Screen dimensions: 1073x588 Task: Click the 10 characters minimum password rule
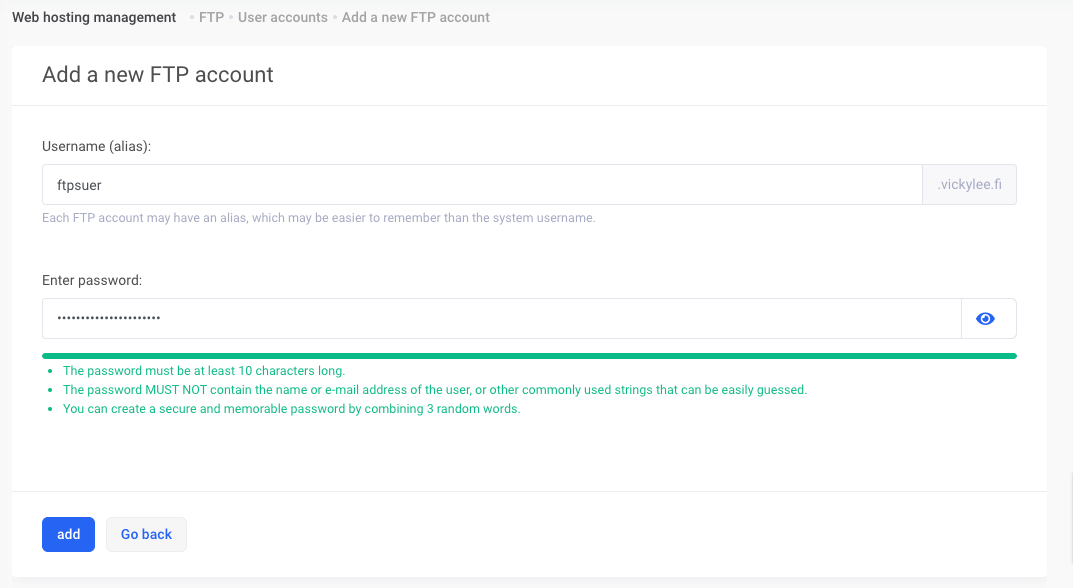(x=204, y=371)
